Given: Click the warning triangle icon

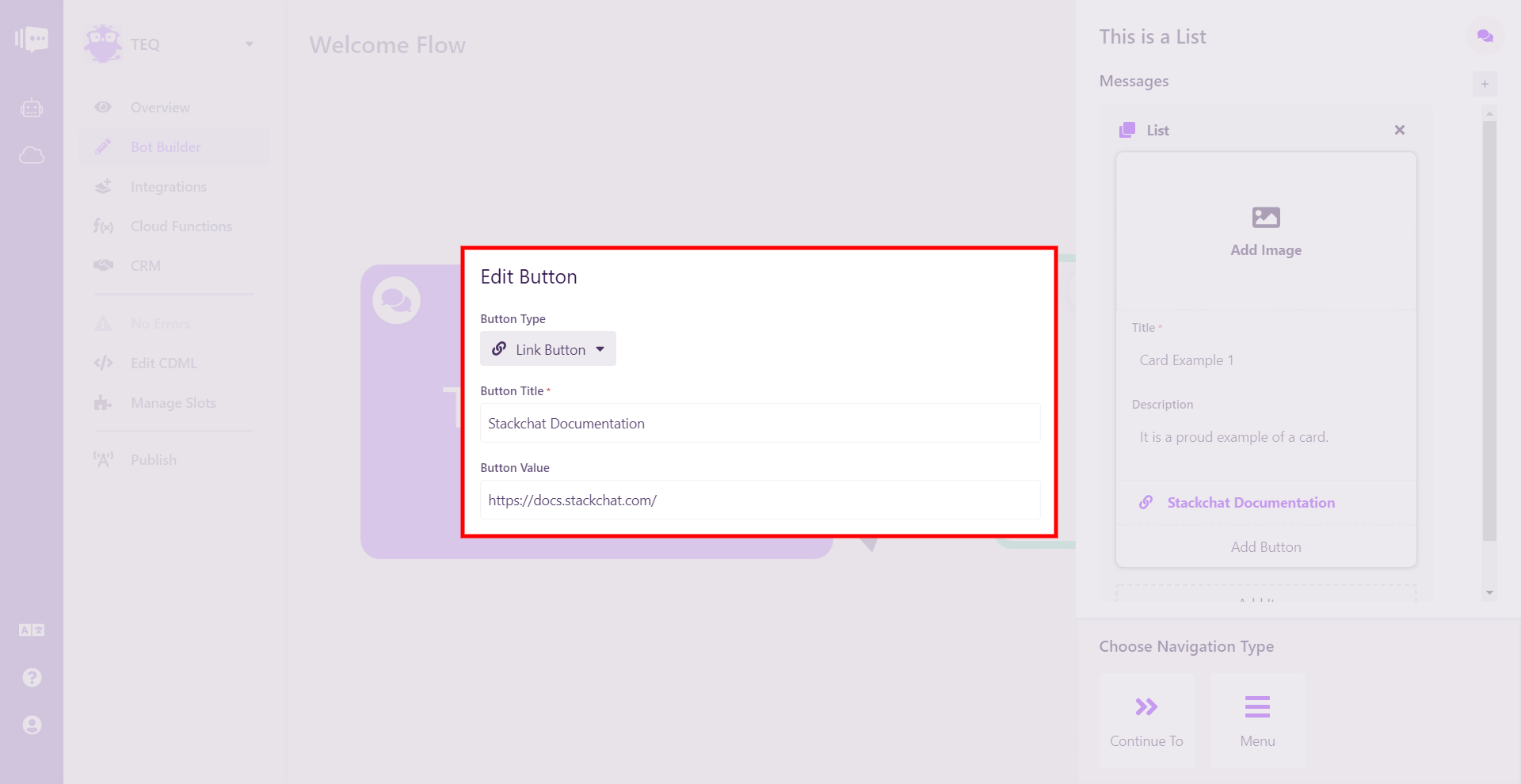Looking at the screenshot, I should click(x=103, y=324).
